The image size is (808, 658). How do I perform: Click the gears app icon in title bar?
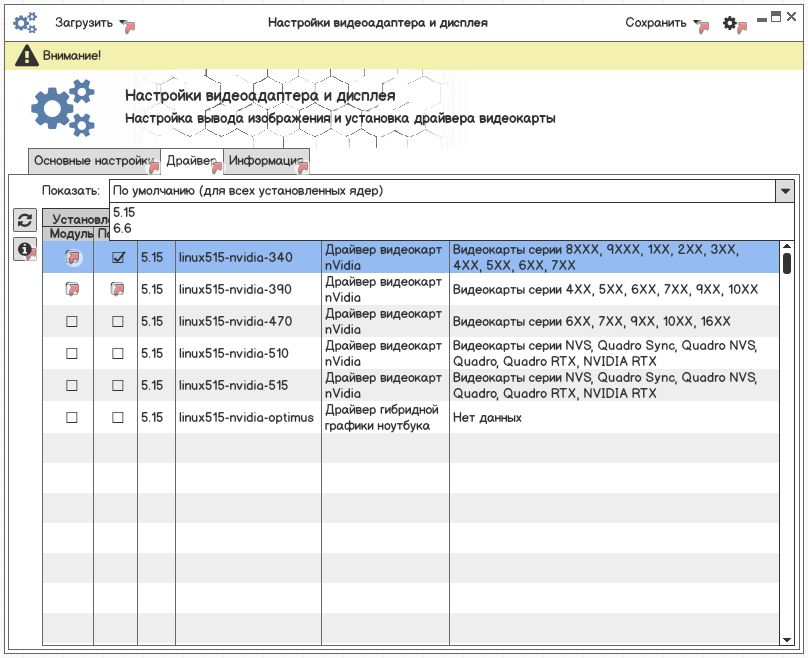(24, 22)
